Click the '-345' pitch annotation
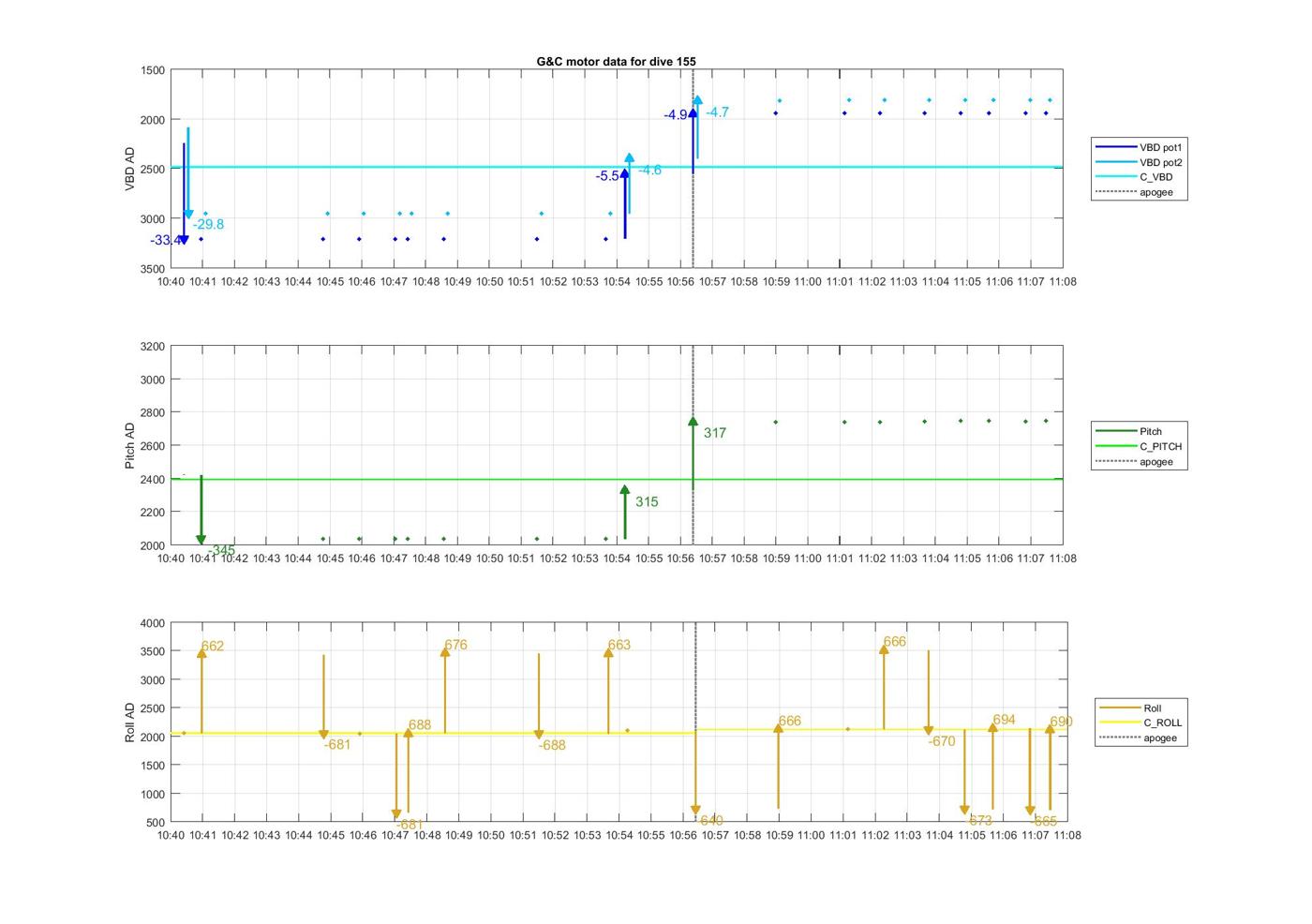 [221, 550]
